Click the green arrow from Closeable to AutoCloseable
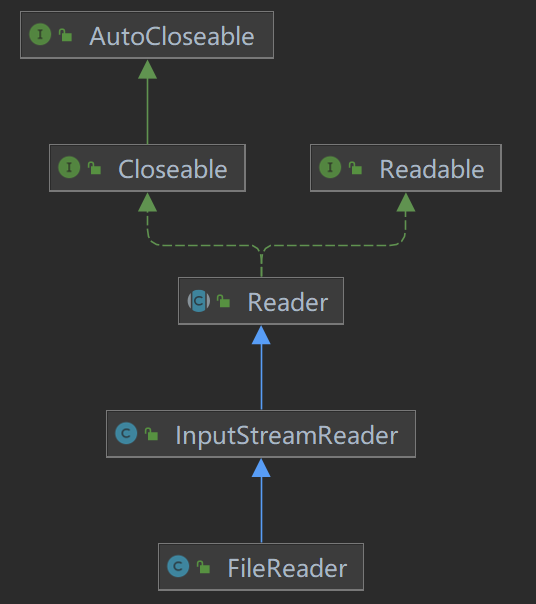 coord(148,102)
